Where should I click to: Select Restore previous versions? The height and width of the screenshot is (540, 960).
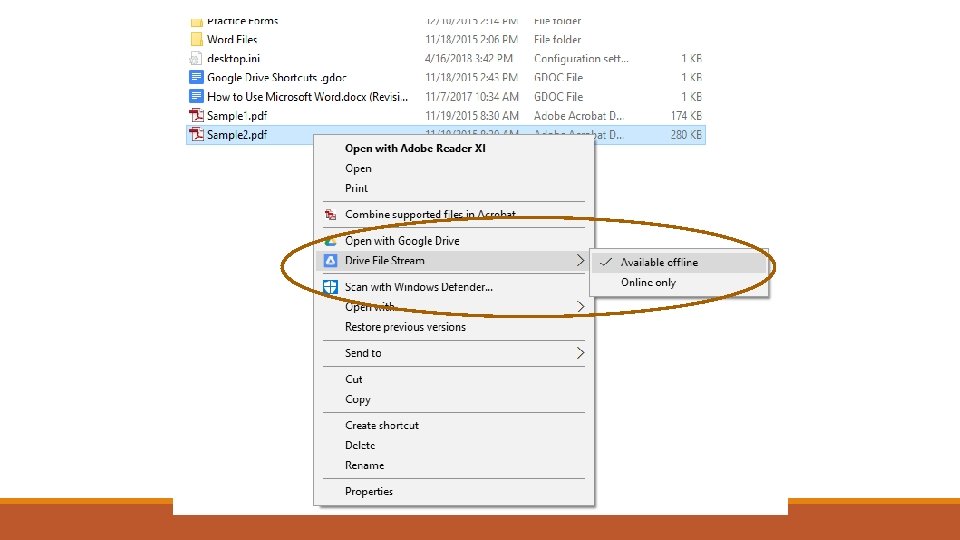tap(405, 327)
